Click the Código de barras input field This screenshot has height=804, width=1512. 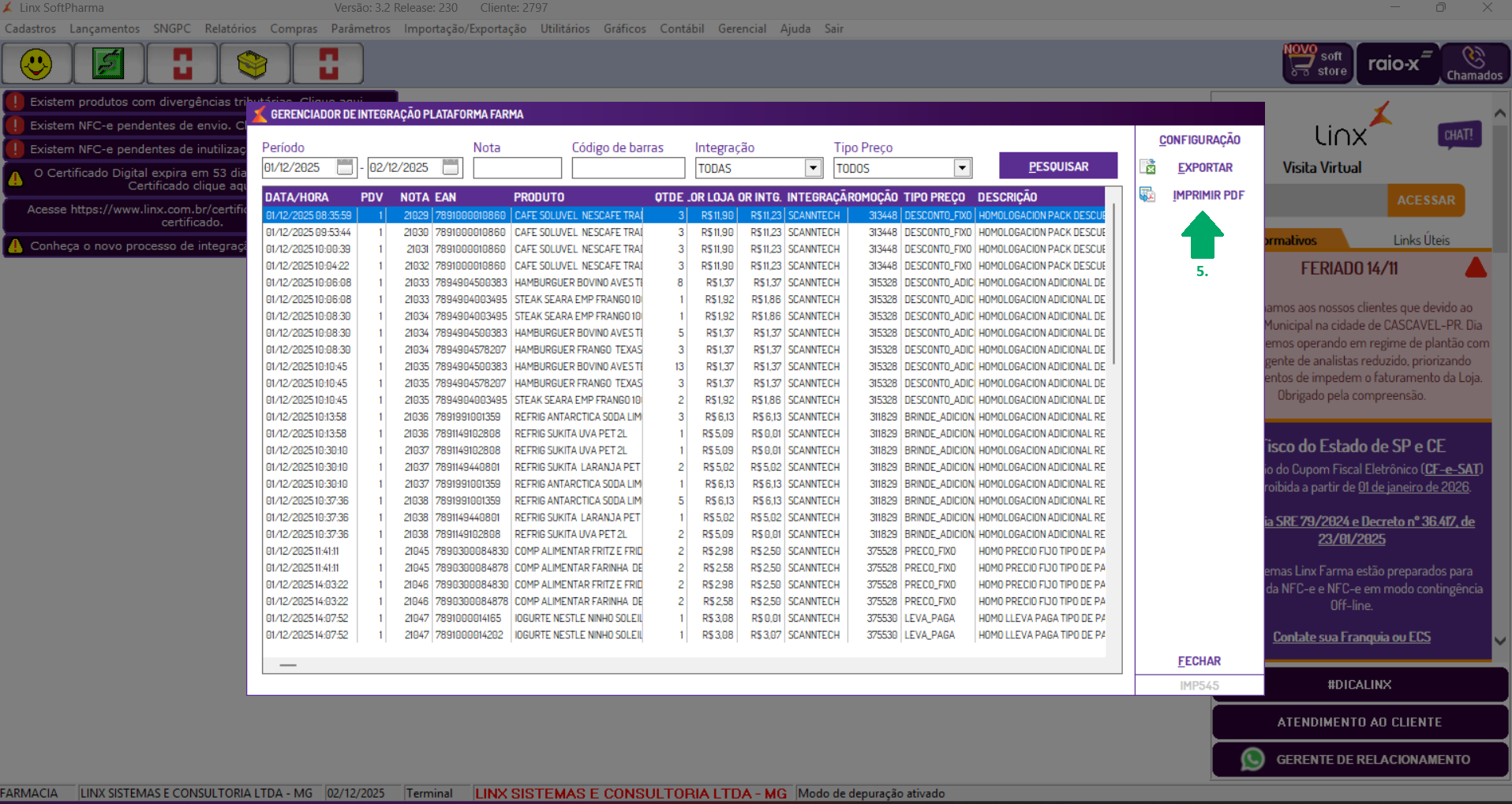pyautogui.click(x=628, y=168)
